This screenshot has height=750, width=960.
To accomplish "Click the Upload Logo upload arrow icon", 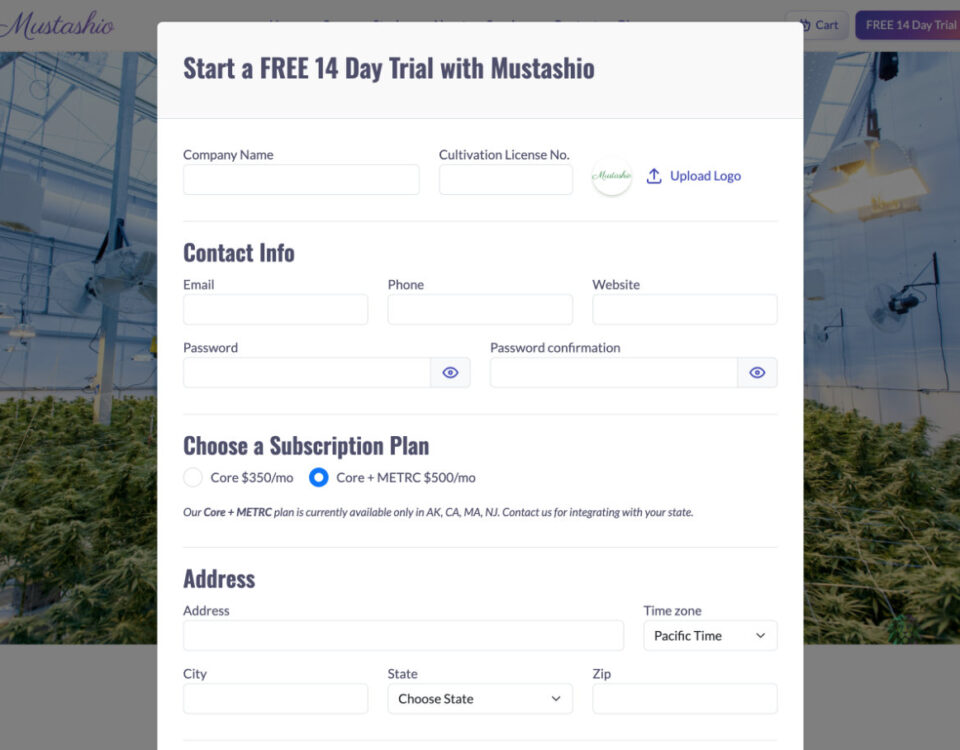I will pos(654,176).
